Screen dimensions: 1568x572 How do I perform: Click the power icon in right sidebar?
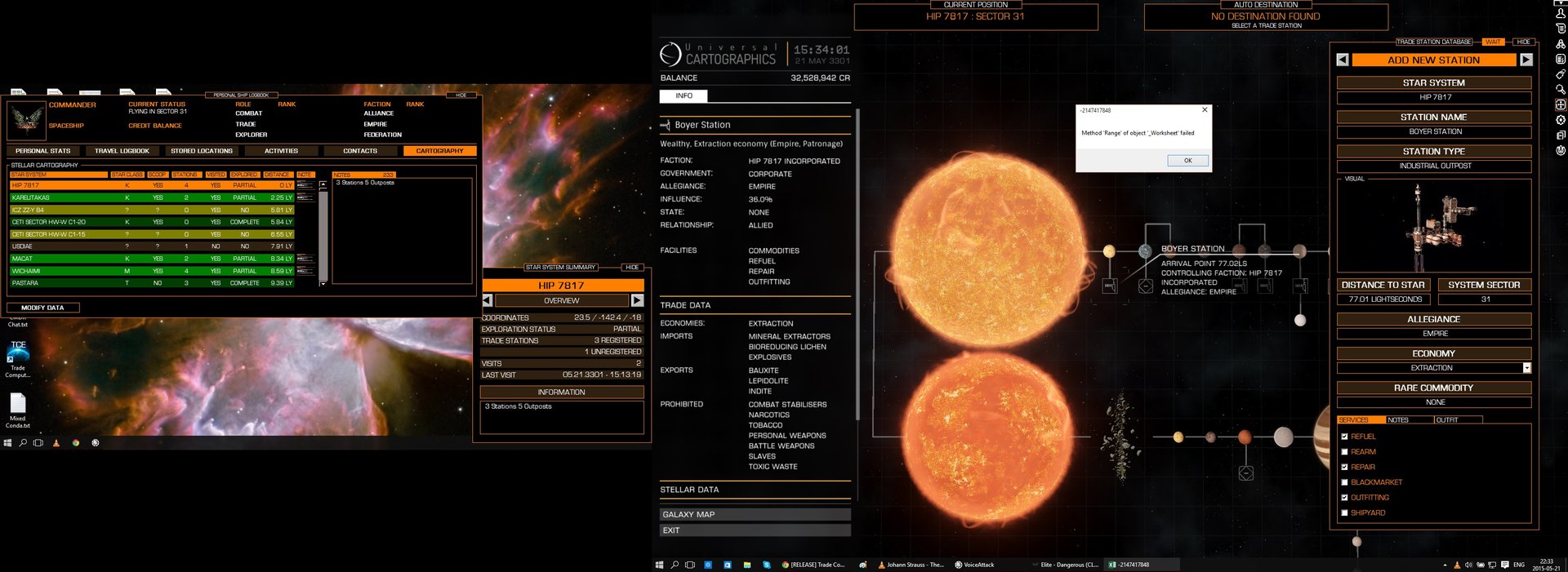click(x=1561, y=150)
